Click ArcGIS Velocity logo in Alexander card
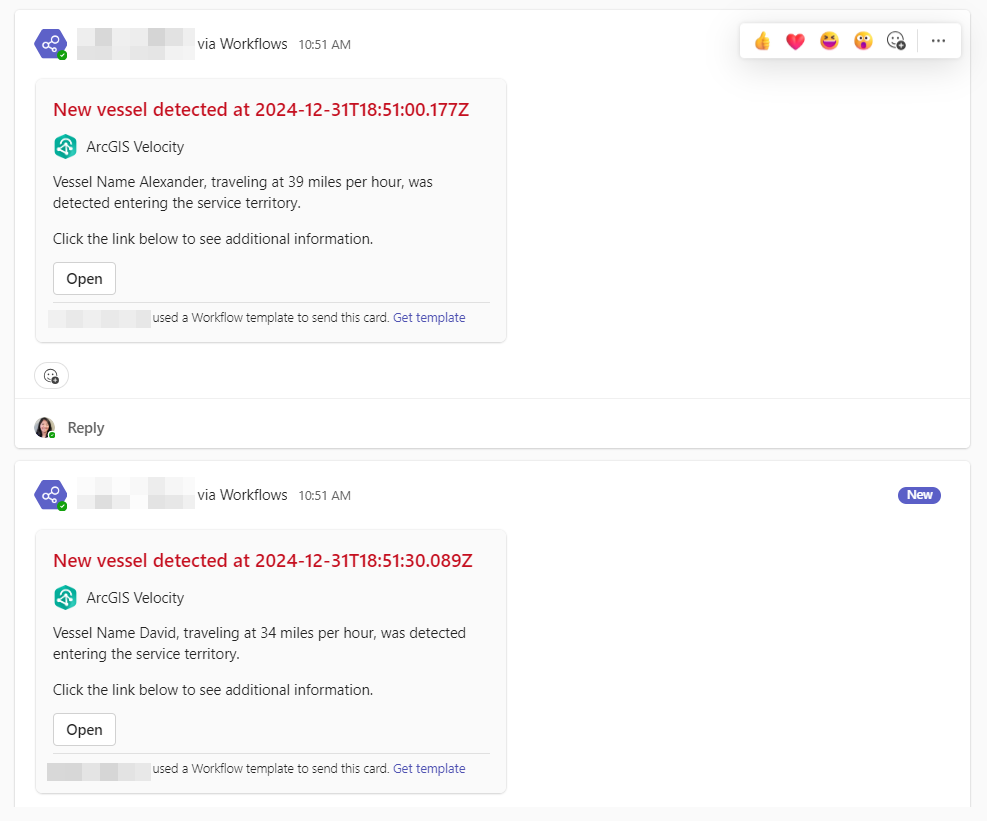The image size is (987, 821). pos(65,147)
